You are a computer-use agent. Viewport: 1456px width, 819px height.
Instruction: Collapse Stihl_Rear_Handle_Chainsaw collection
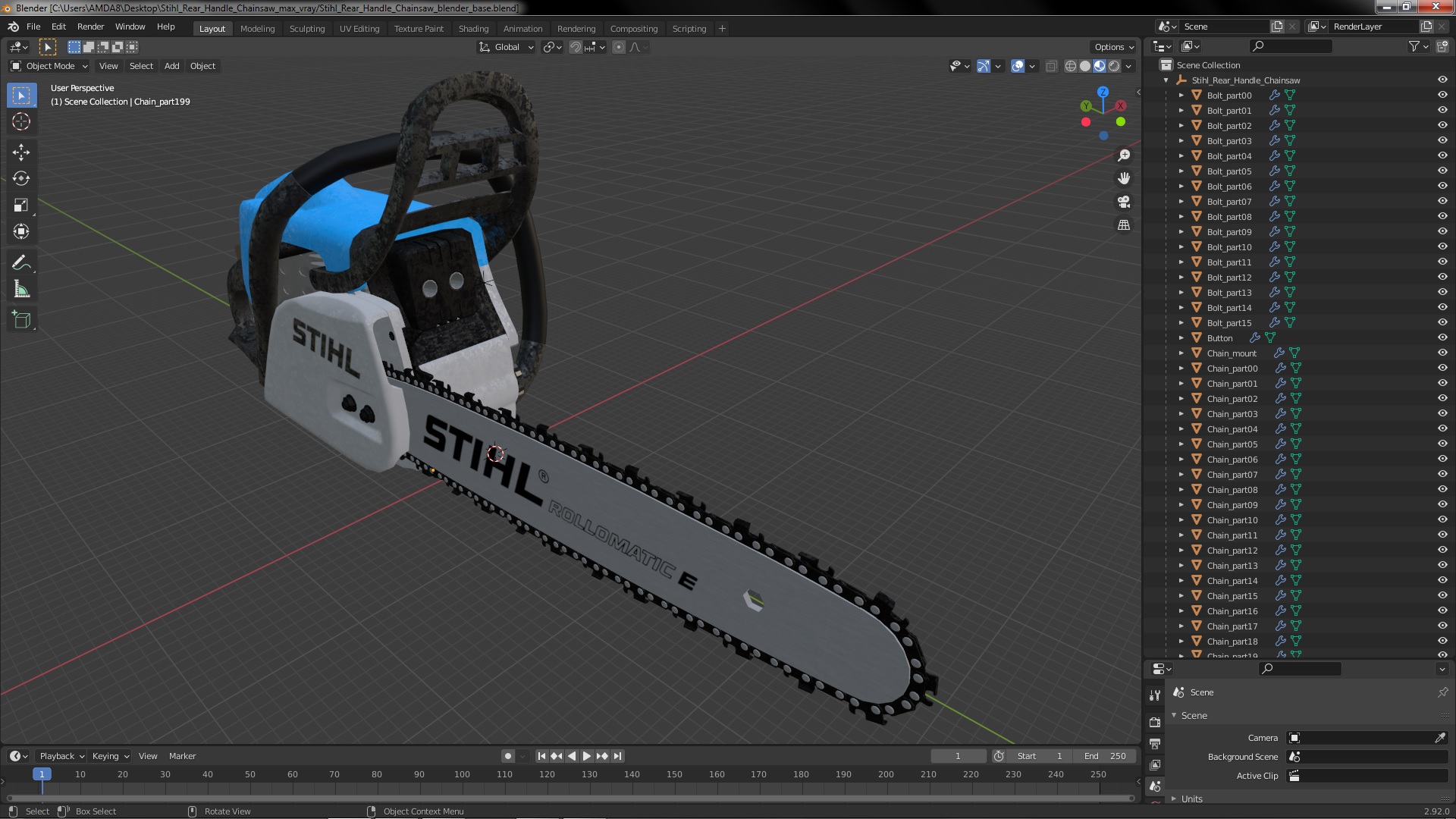coord(1166,80)
